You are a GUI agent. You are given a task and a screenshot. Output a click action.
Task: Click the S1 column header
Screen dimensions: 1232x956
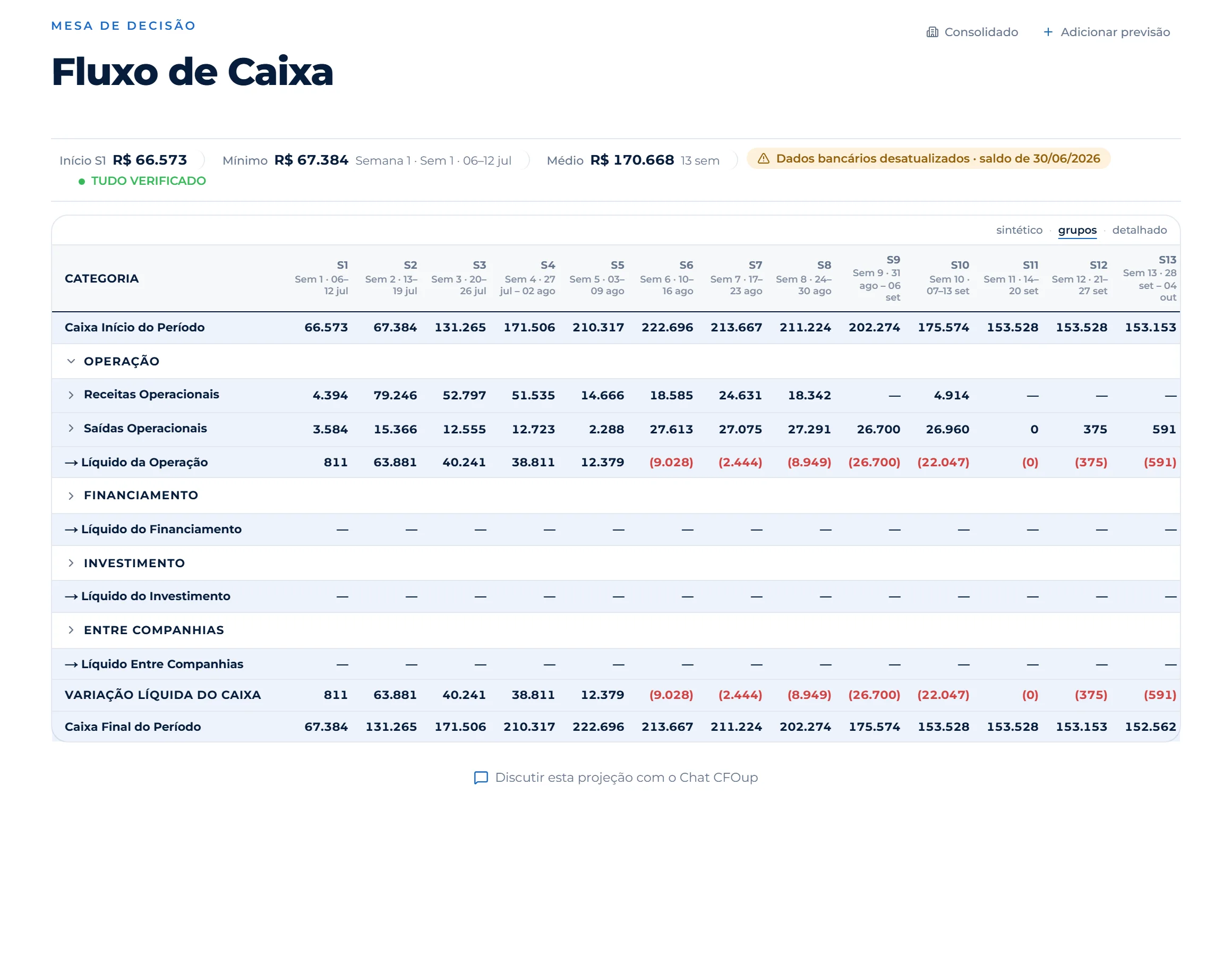click(321, 278)
